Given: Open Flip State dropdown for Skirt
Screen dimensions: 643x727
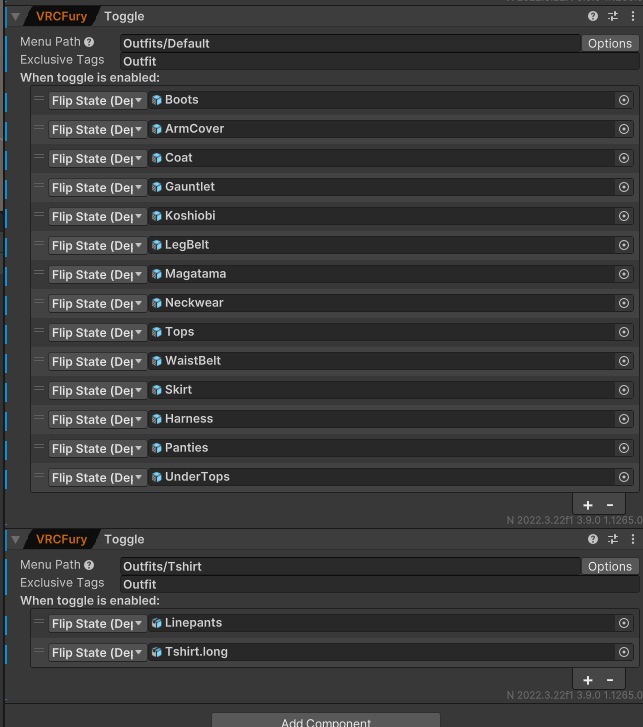Looking at the screenshot, I should coord(98,390).
